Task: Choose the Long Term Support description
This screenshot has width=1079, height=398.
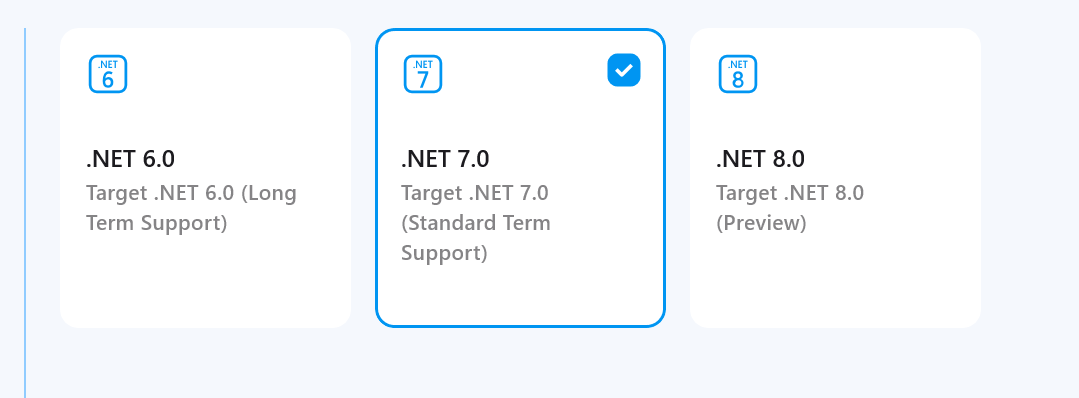Action: point(191,208)
